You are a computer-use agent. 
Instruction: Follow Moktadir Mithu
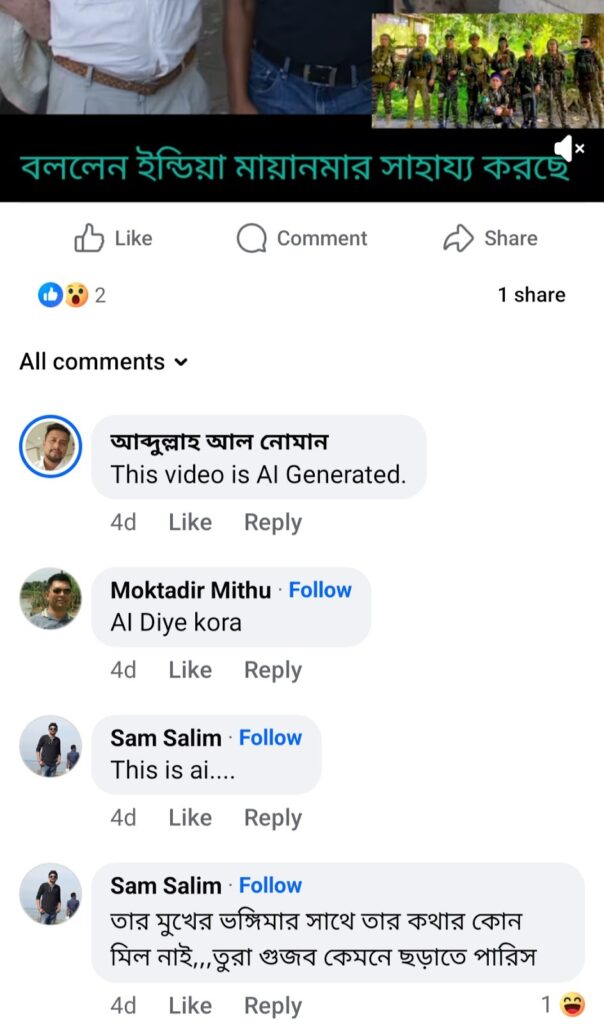click(320, 590)
